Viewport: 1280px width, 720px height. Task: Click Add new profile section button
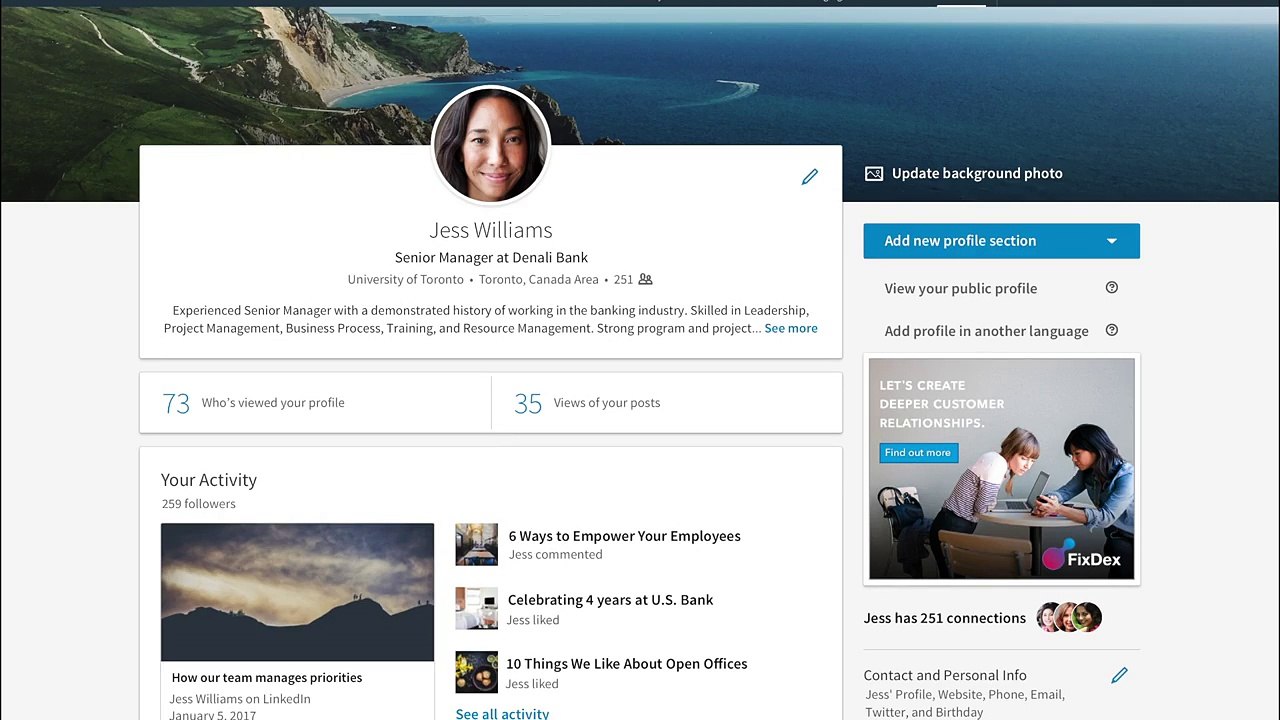coord(1001,241)
